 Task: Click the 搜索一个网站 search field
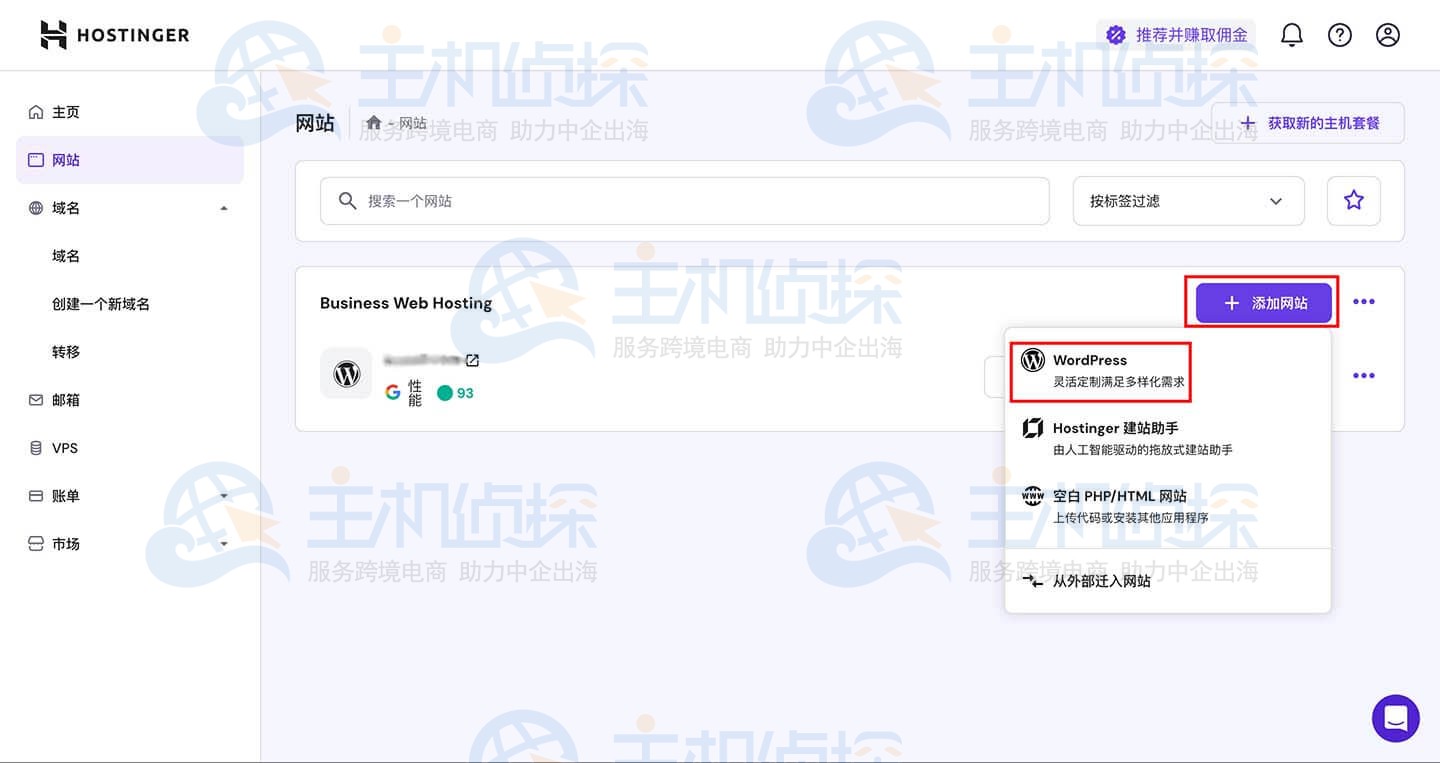pos(685,201)
